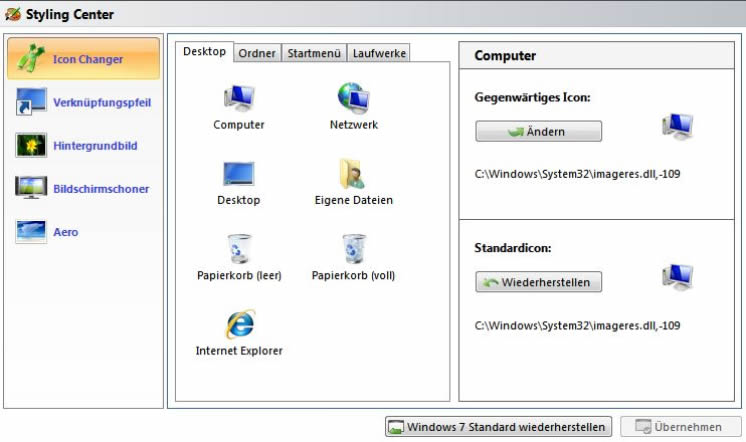Open the Verknüpfungspfeil shortcut arrow icon
Image resolution: width=746 pixels, height=442 pixels.
point(31,102)
